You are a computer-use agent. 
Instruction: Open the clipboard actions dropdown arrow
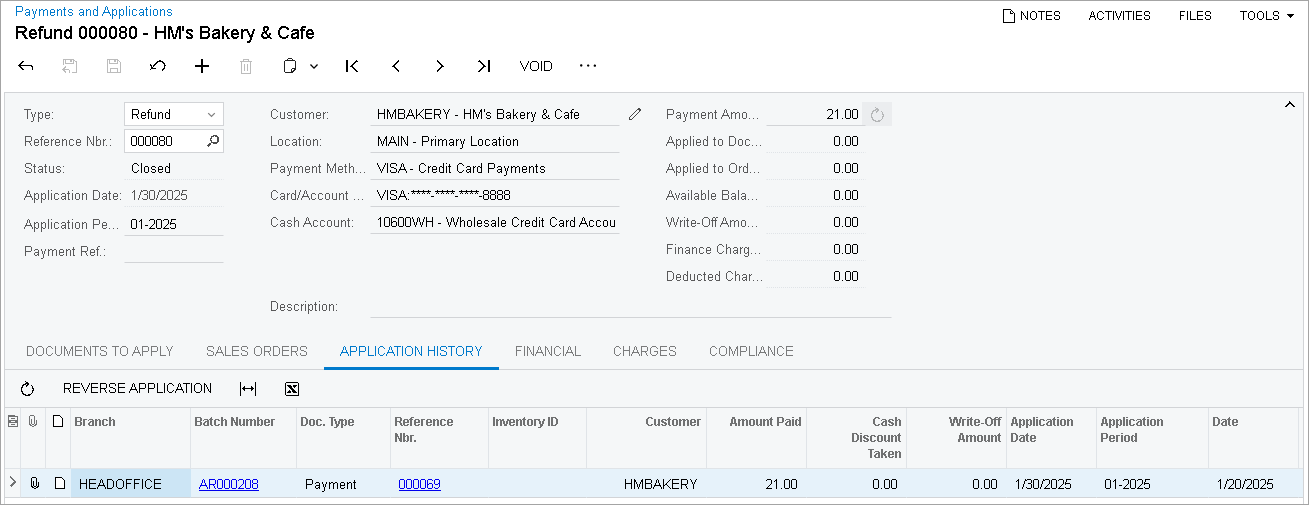314,66
